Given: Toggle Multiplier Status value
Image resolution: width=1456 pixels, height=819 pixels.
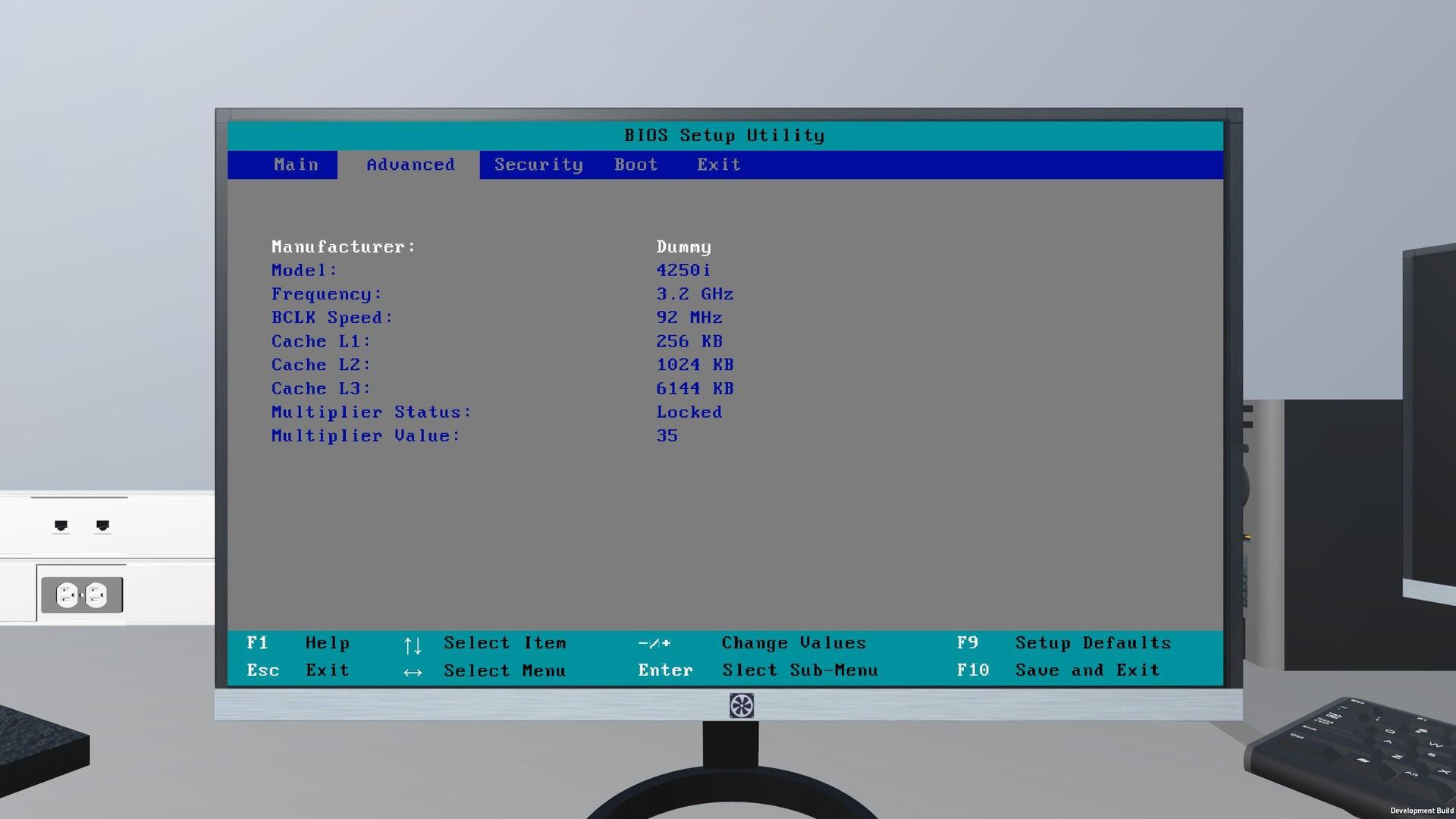Looking at the screenshot, I should click(689, 411).
